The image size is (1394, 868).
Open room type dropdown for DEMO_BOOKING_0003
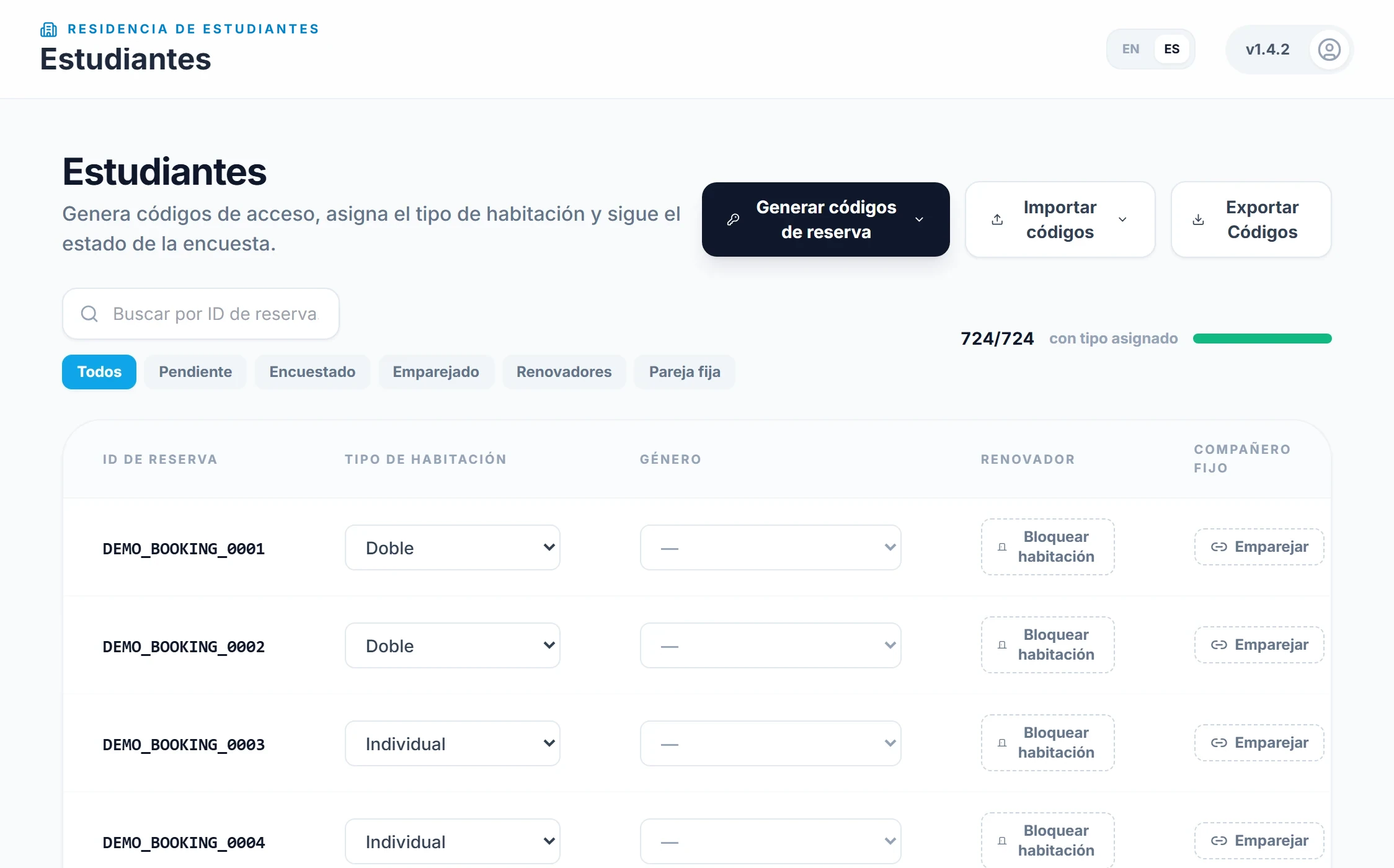point(453,743)
